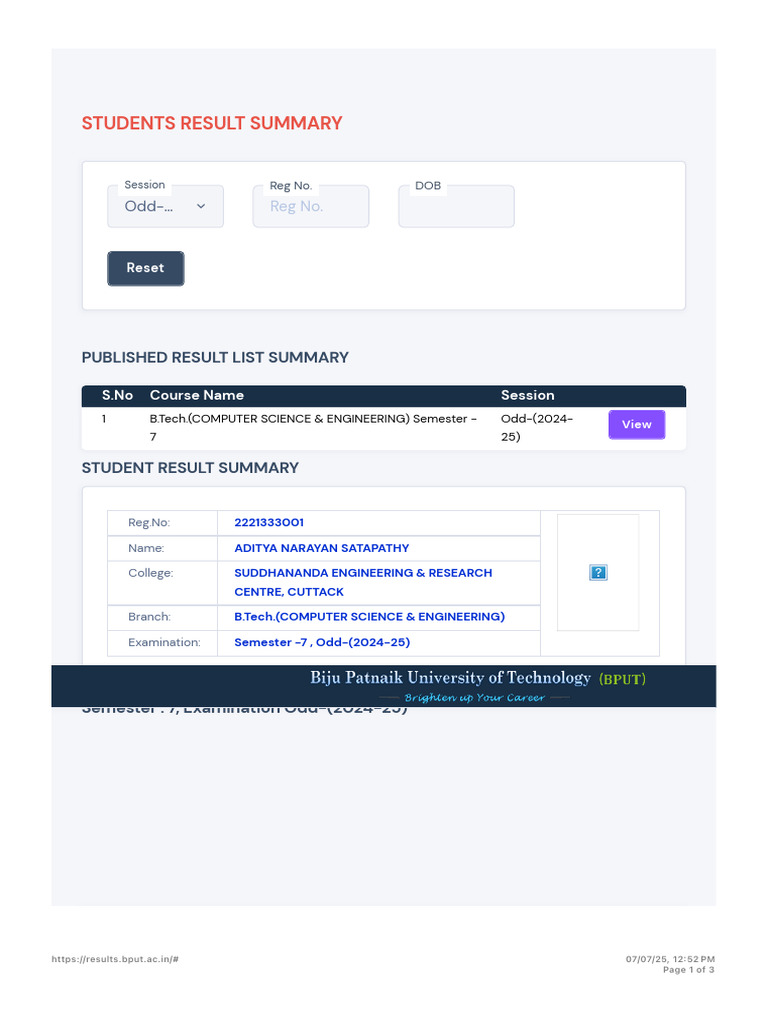Click the S.No column header
The width and height of the screenshot is (768, 1024).
(117, 395)
